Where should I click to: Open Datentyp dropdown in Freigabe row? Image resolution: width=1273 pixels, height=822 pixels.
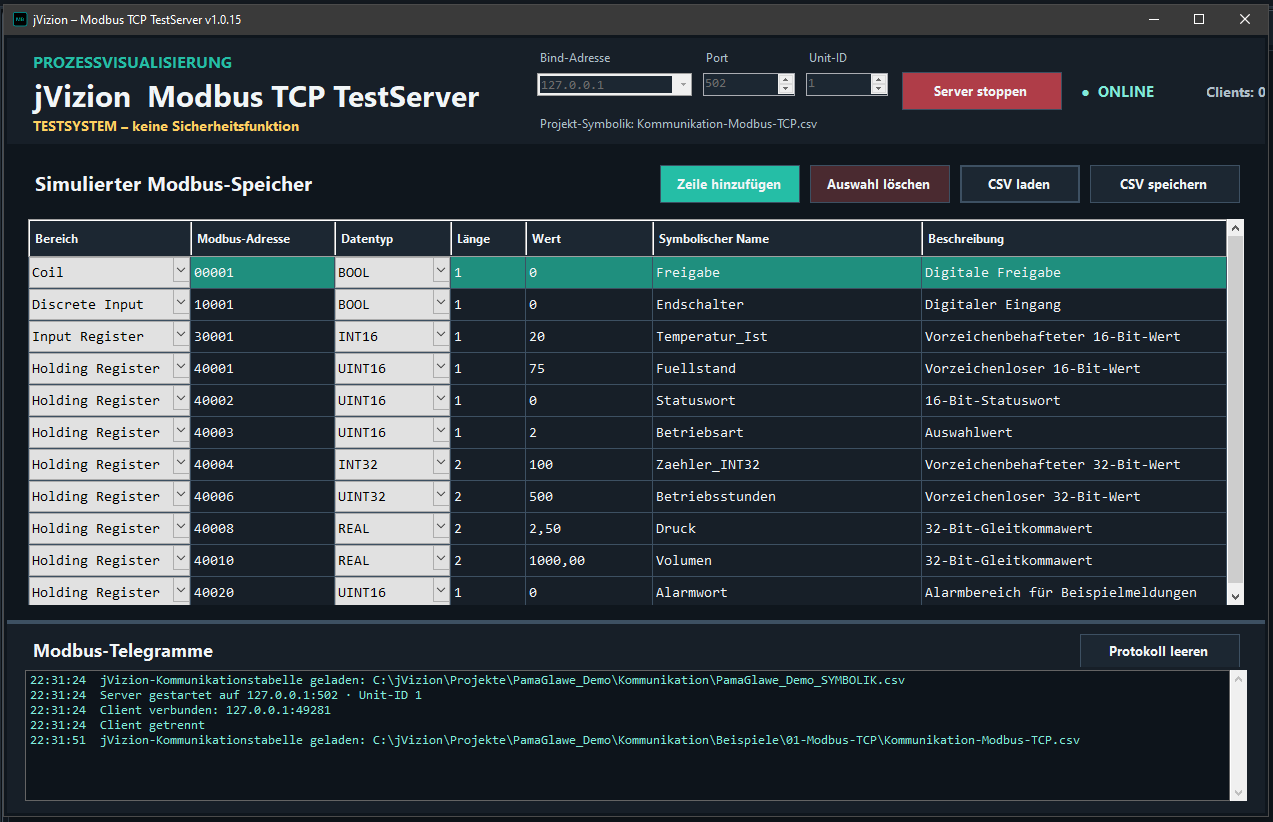tap(441, 271)
